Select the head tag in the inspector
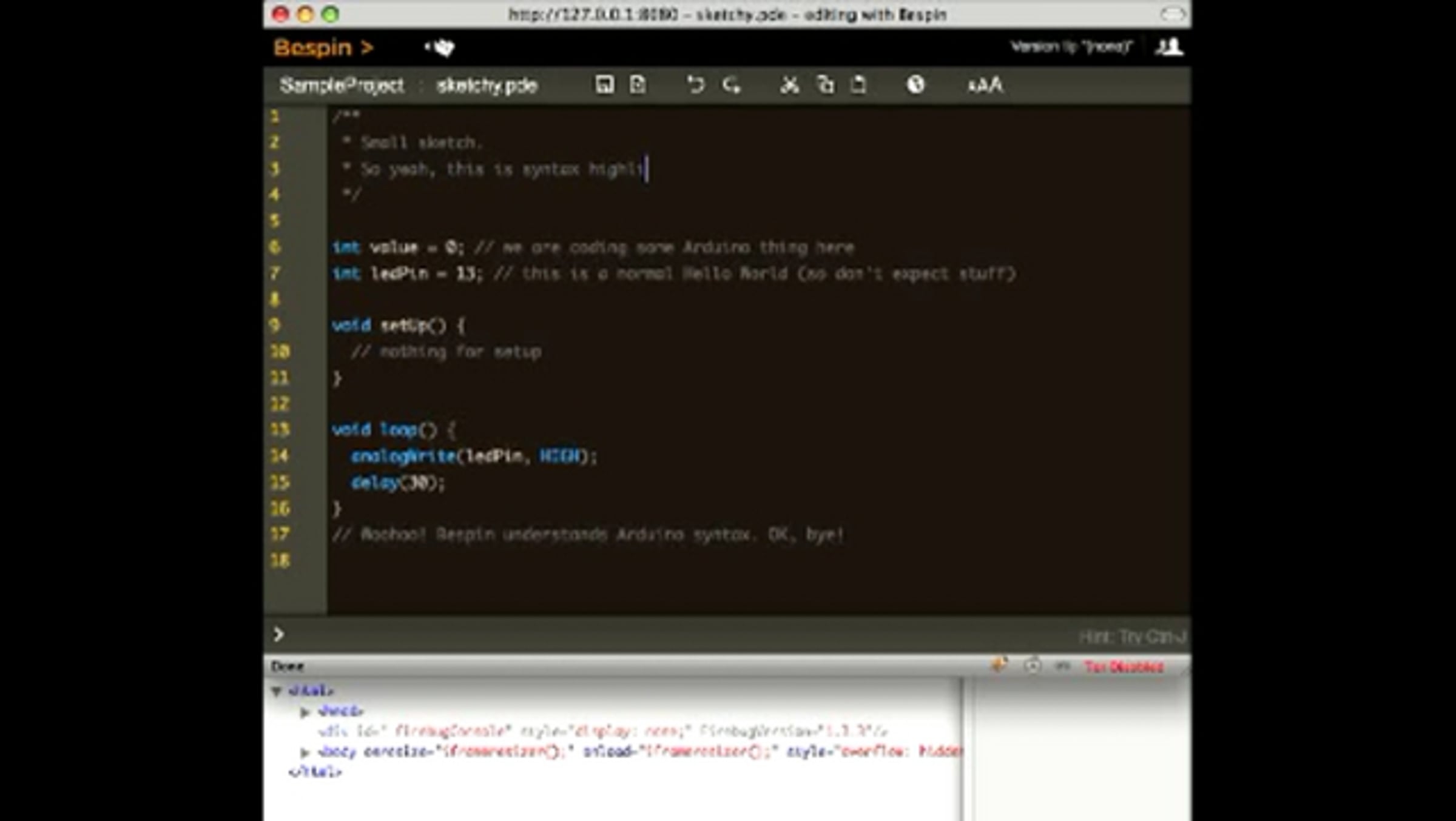1456x821 pixels. tap(341, 711)
